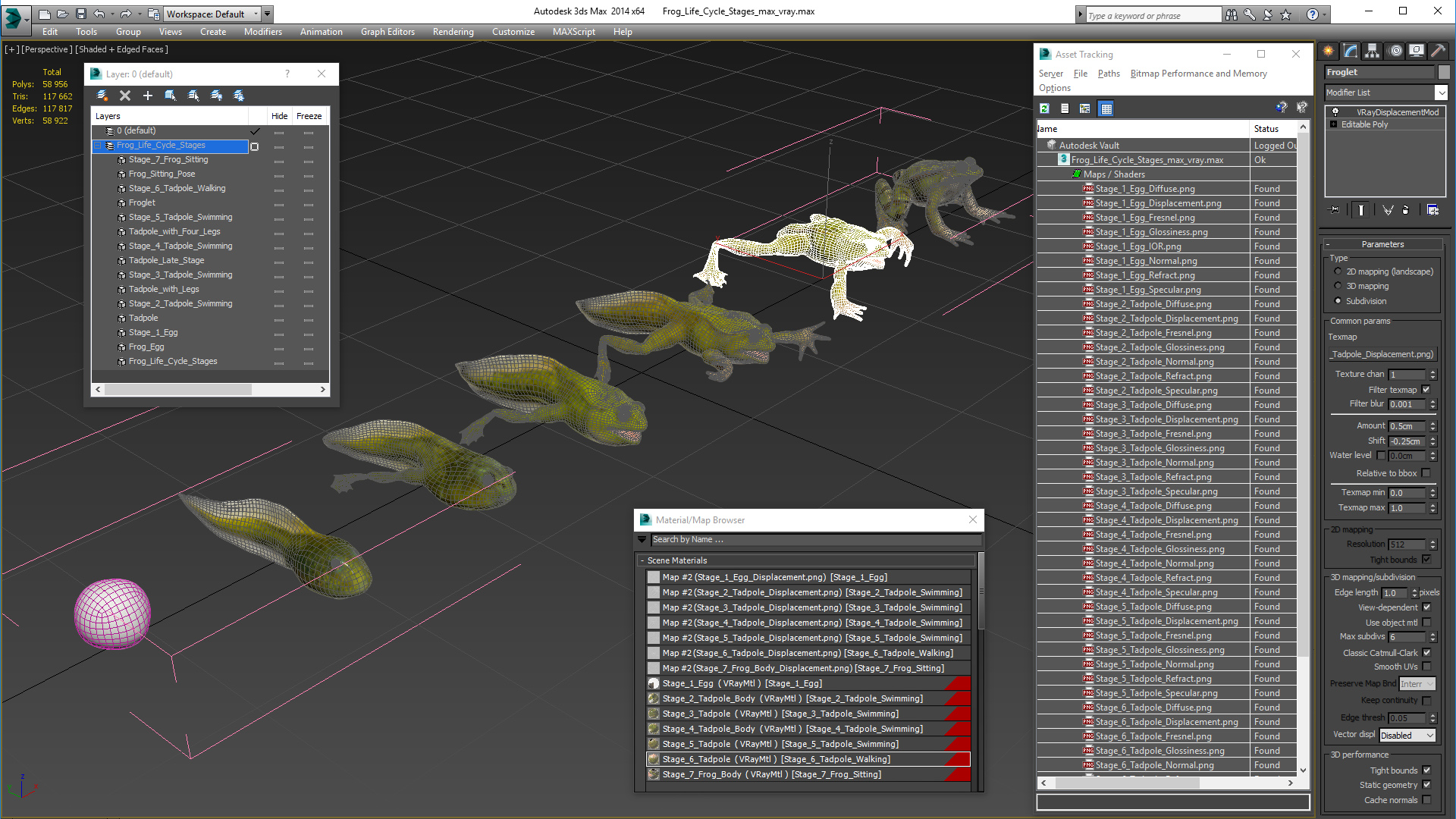Viewport: 1456px width, 819px height.
Task: Click the New Scene icon in quick access toolbar
Action: pos(45,14)
